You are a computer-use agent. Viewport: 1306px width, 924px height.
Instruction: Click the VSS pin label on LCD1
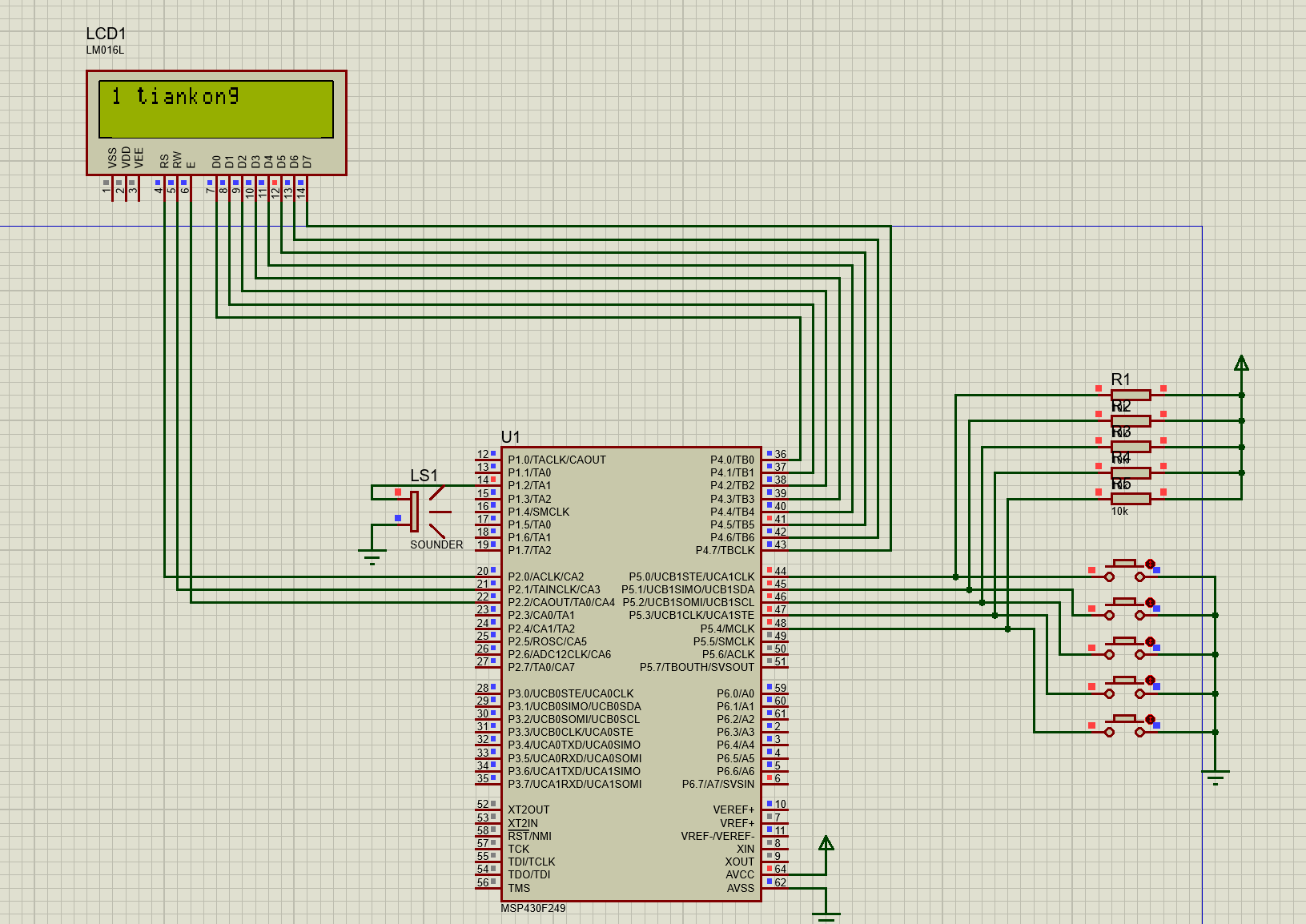point(112,158)
